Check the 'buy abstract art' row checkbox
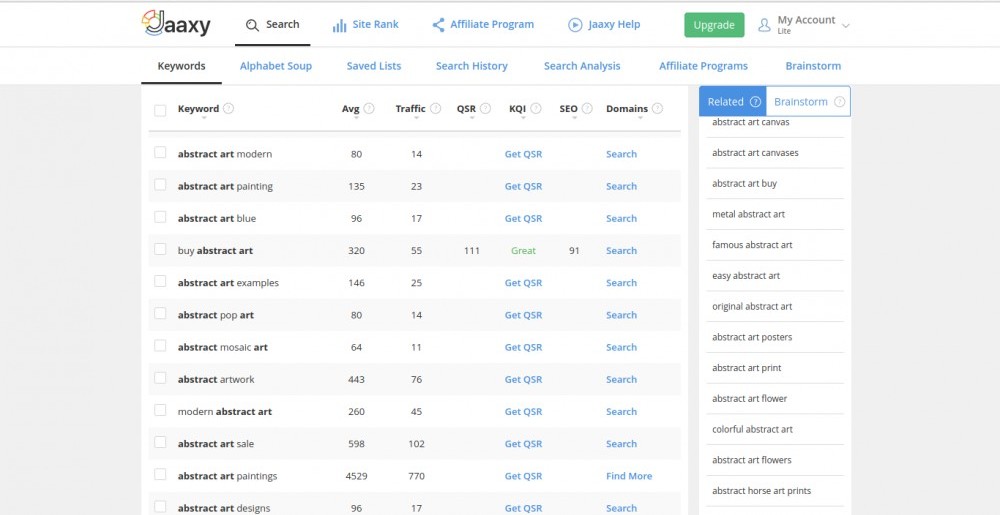Screen dimensions: 1000x515 click(160, 249)
